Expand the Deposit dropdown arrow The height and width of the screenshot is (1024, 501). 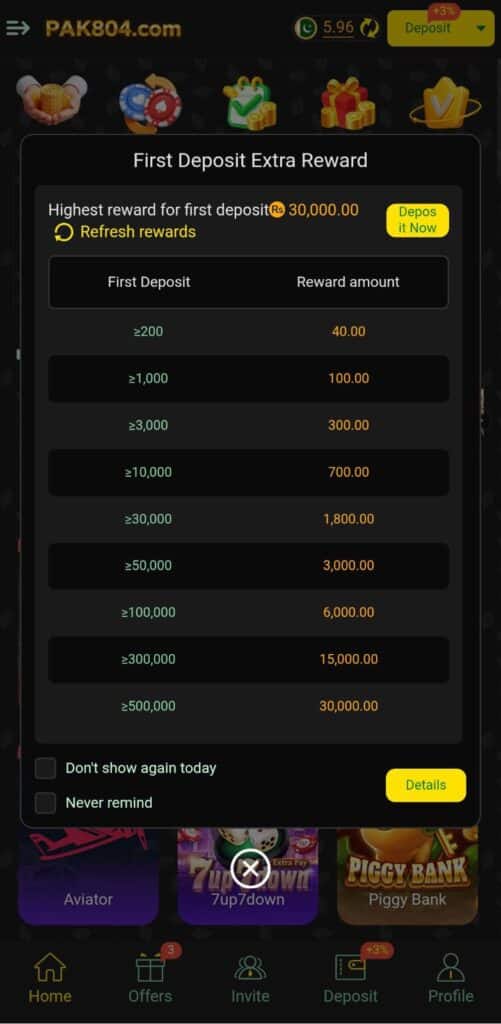tap(481, 29)
